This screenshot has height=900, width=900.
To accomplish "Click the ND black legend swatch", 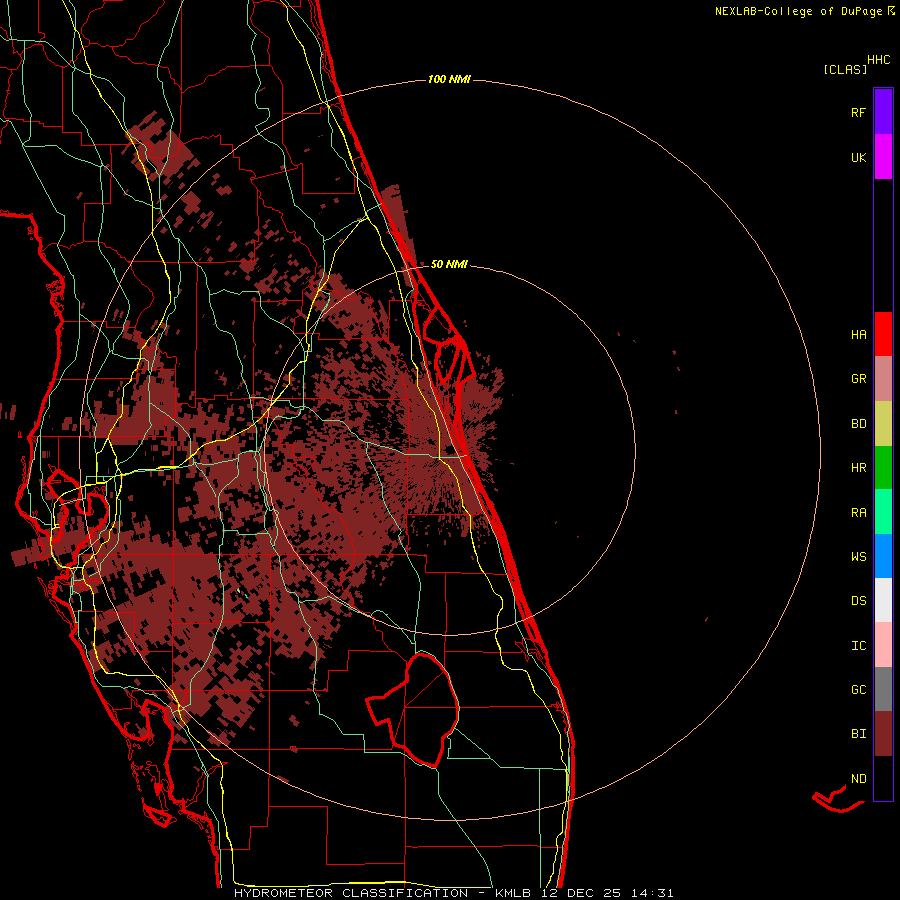I will tap(883, 778).
